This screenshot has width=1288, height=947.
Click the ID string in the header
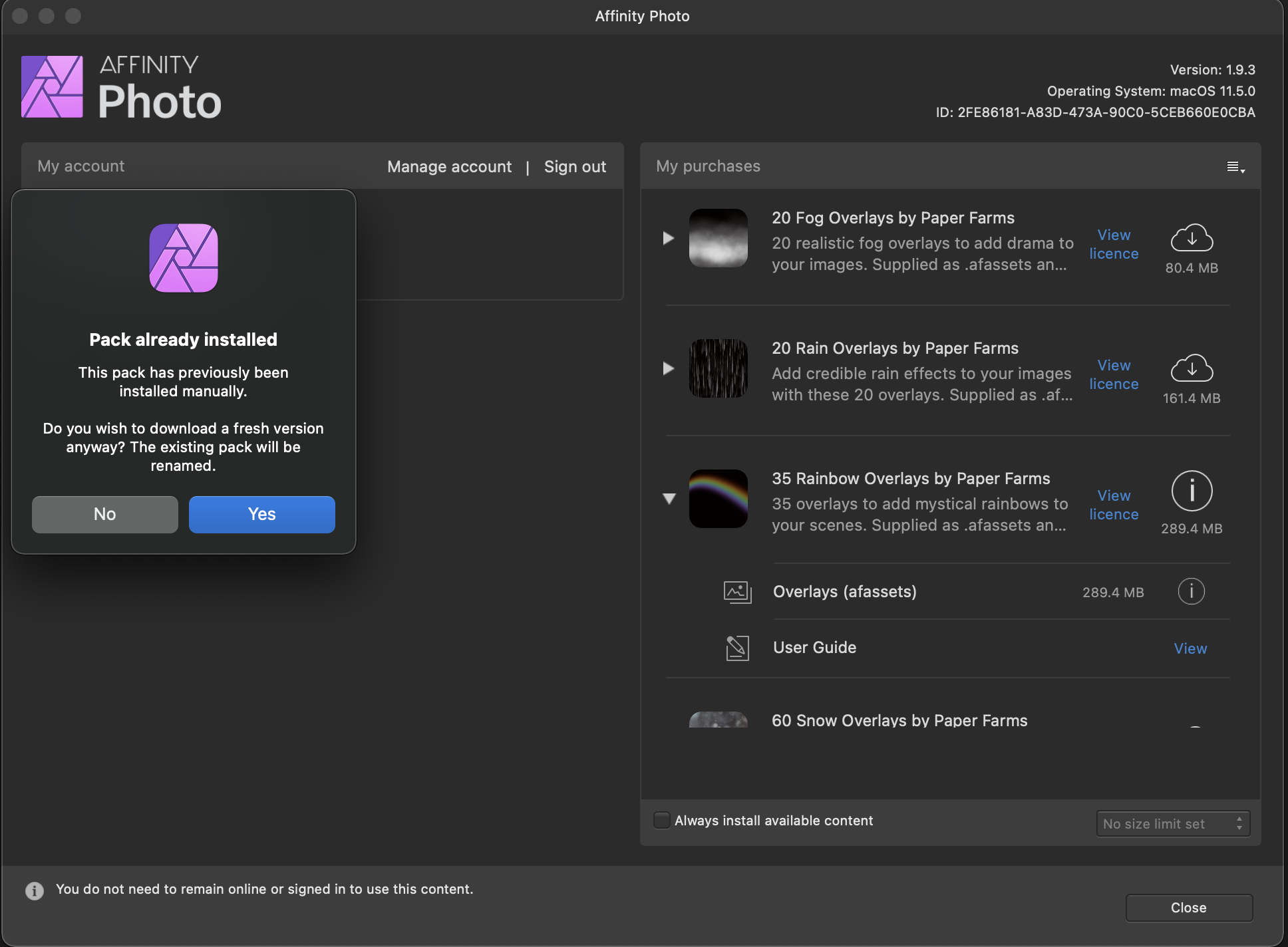click(1096, 112)
